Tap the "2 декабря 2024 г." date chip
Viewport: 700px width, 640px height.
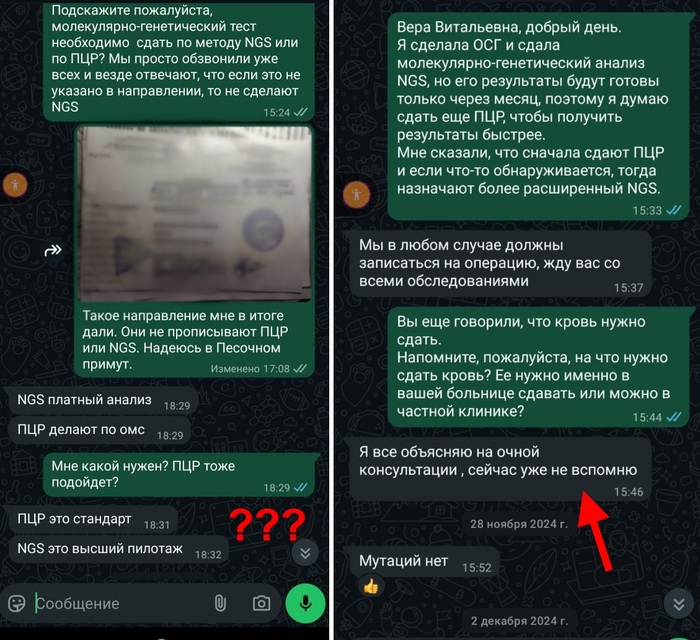pyautogui.click(x=519, y=621)
